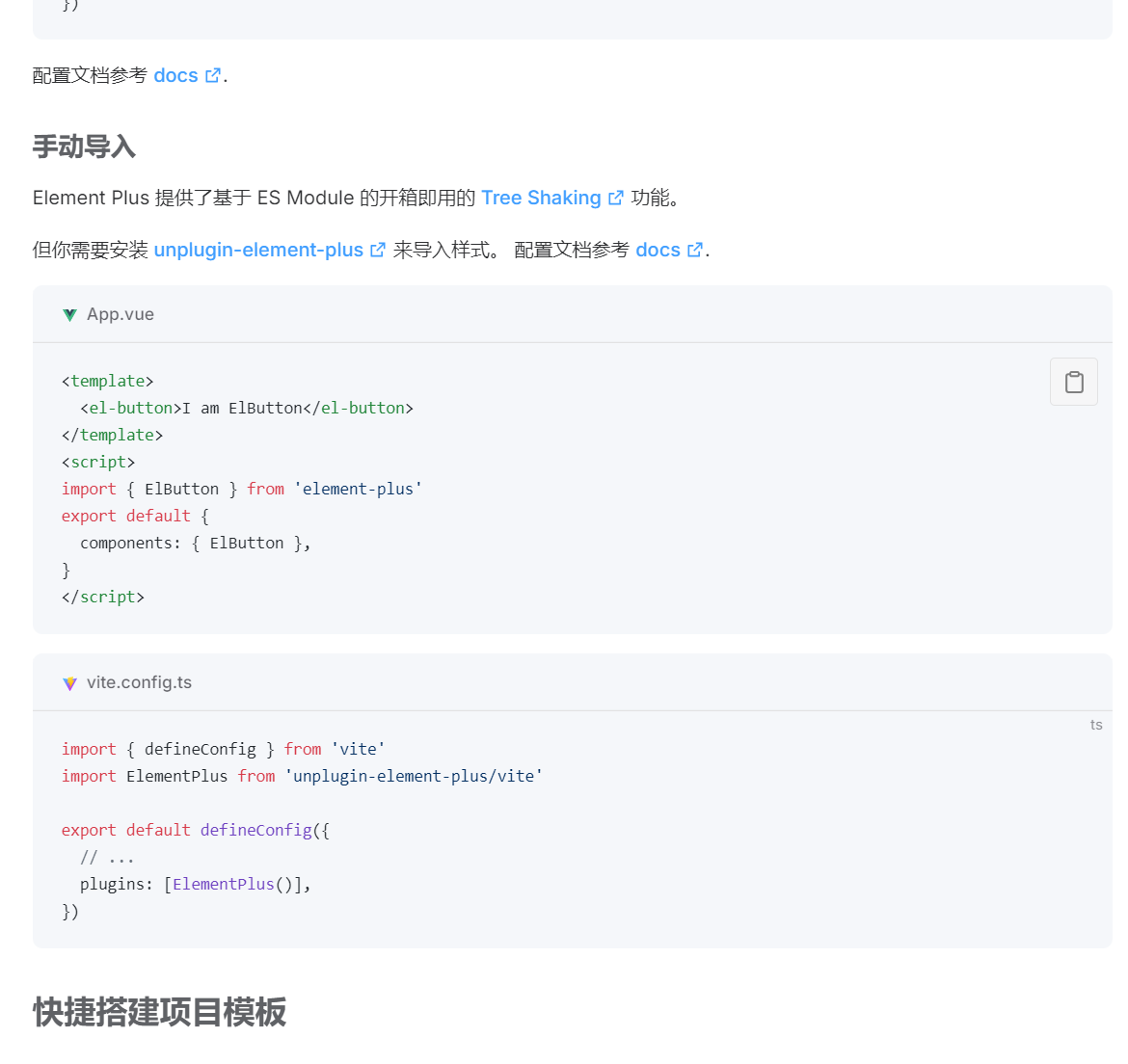Copy the App.vue code snippet
The height and width of the screenshot is (1064, 1128).
(x=1073, y=382)
